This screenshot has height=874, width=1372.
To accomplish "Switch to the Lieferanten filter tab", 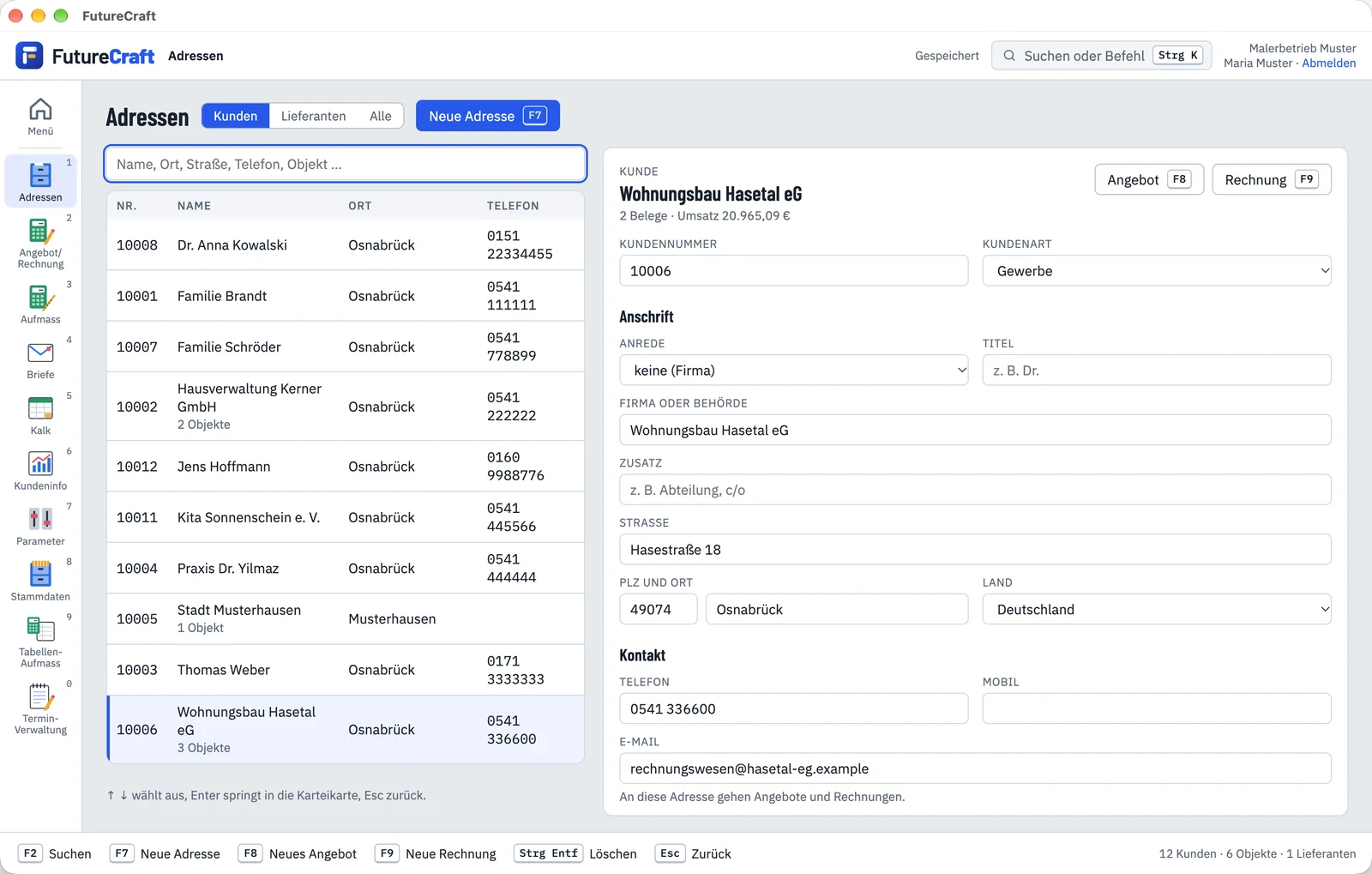I will click(313, 116).
